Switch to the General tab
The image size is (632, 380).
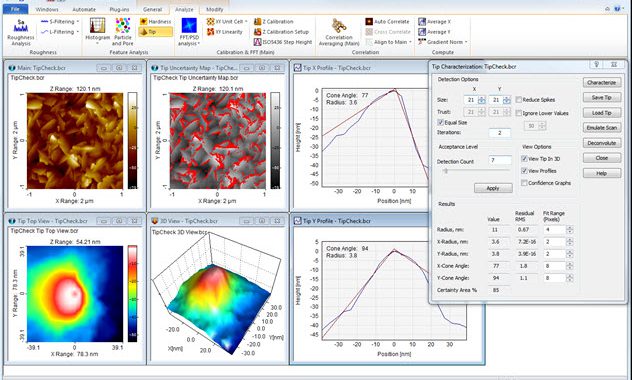(x=152, y=9)
